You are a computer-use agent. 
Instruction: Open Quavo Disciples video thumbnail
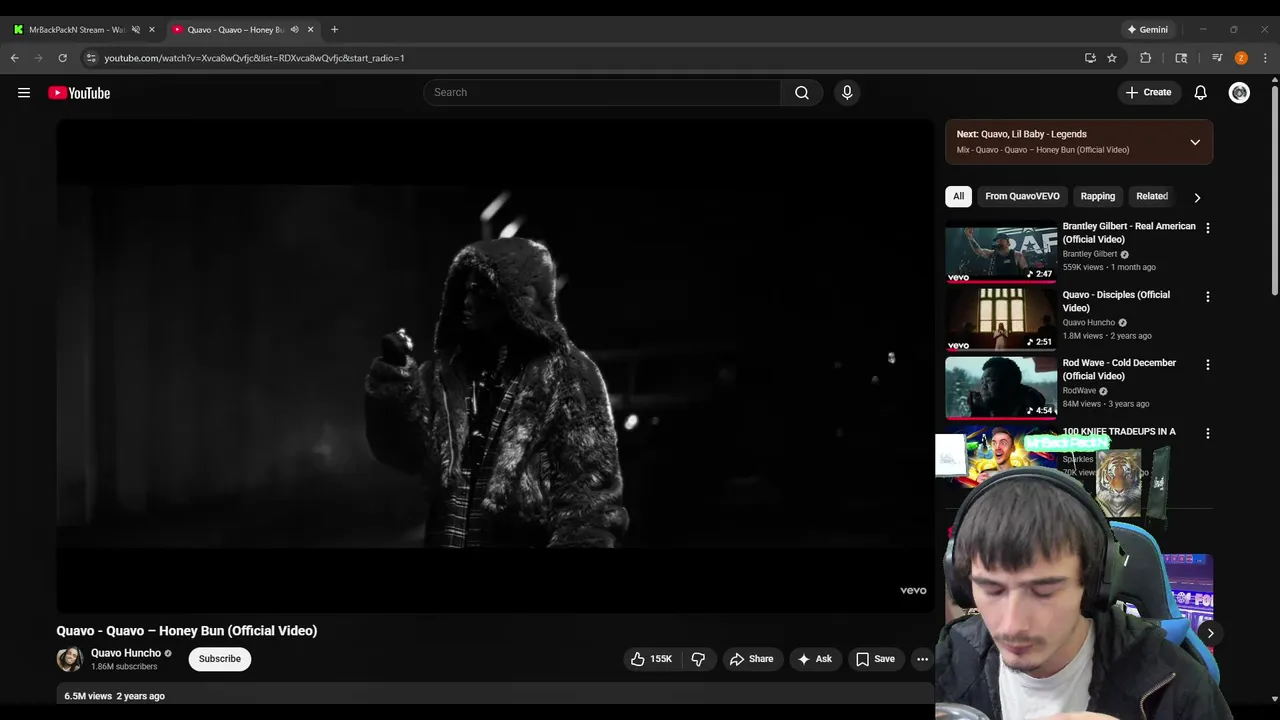tap(1001, 319)
